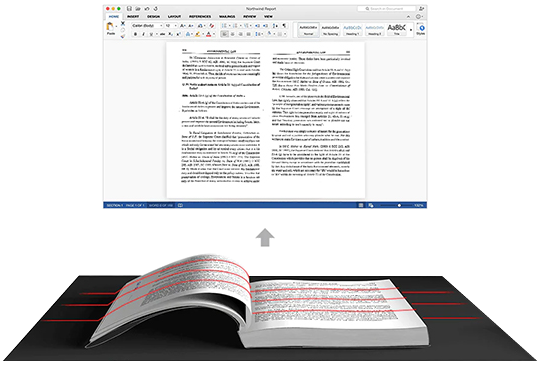Click the Cut scissors icon
540x392 pixels.
123,23
